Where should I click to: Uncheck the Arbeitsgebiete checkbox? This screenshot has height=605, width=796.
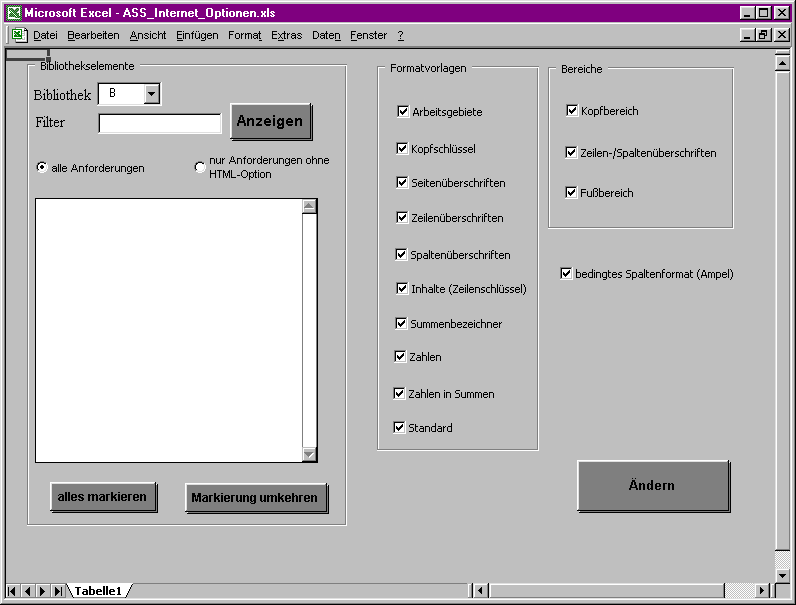[x=403, y=112]
